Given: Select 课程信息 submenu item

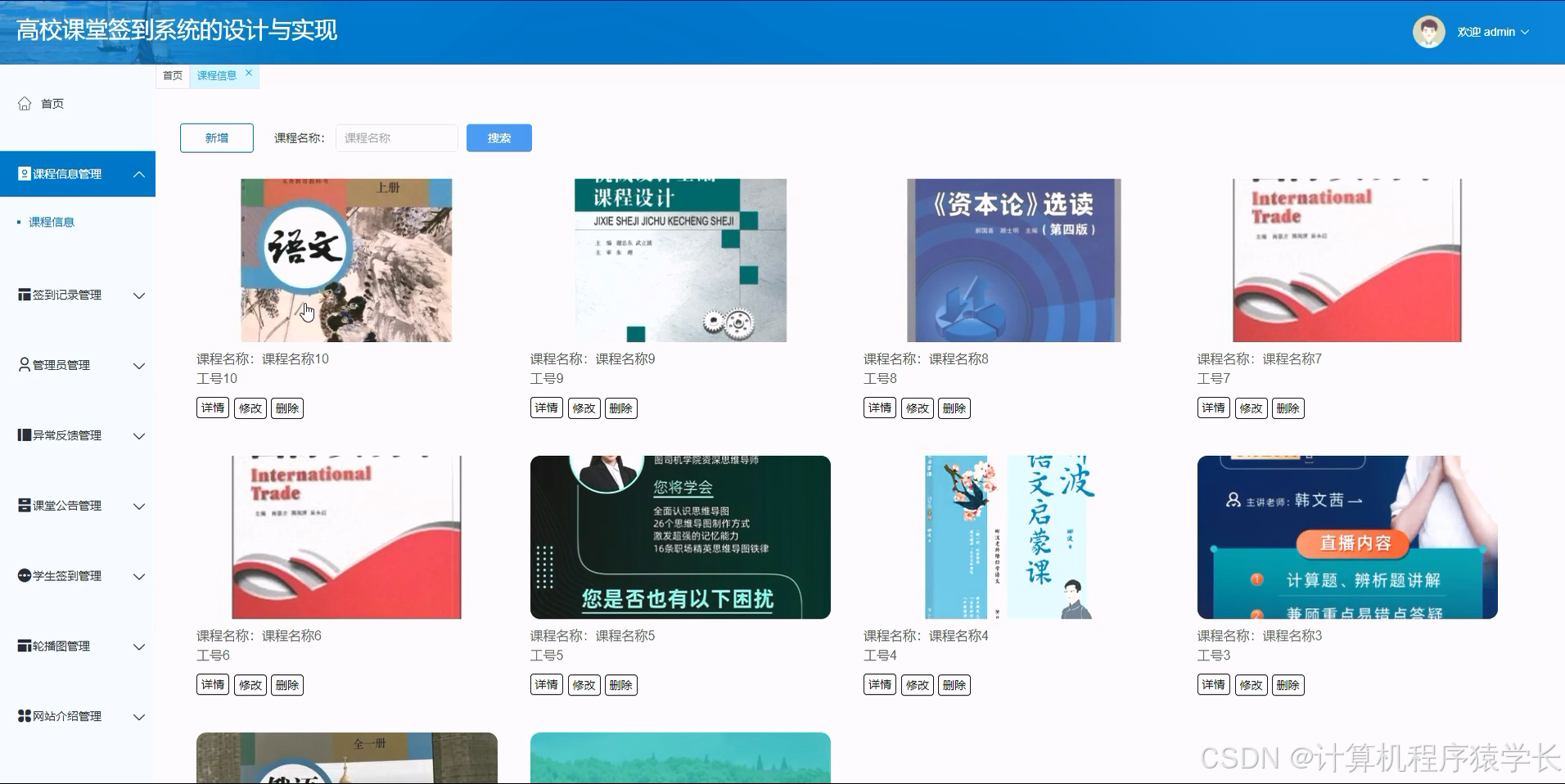Looking at the screenshot, I should [52, 222].
